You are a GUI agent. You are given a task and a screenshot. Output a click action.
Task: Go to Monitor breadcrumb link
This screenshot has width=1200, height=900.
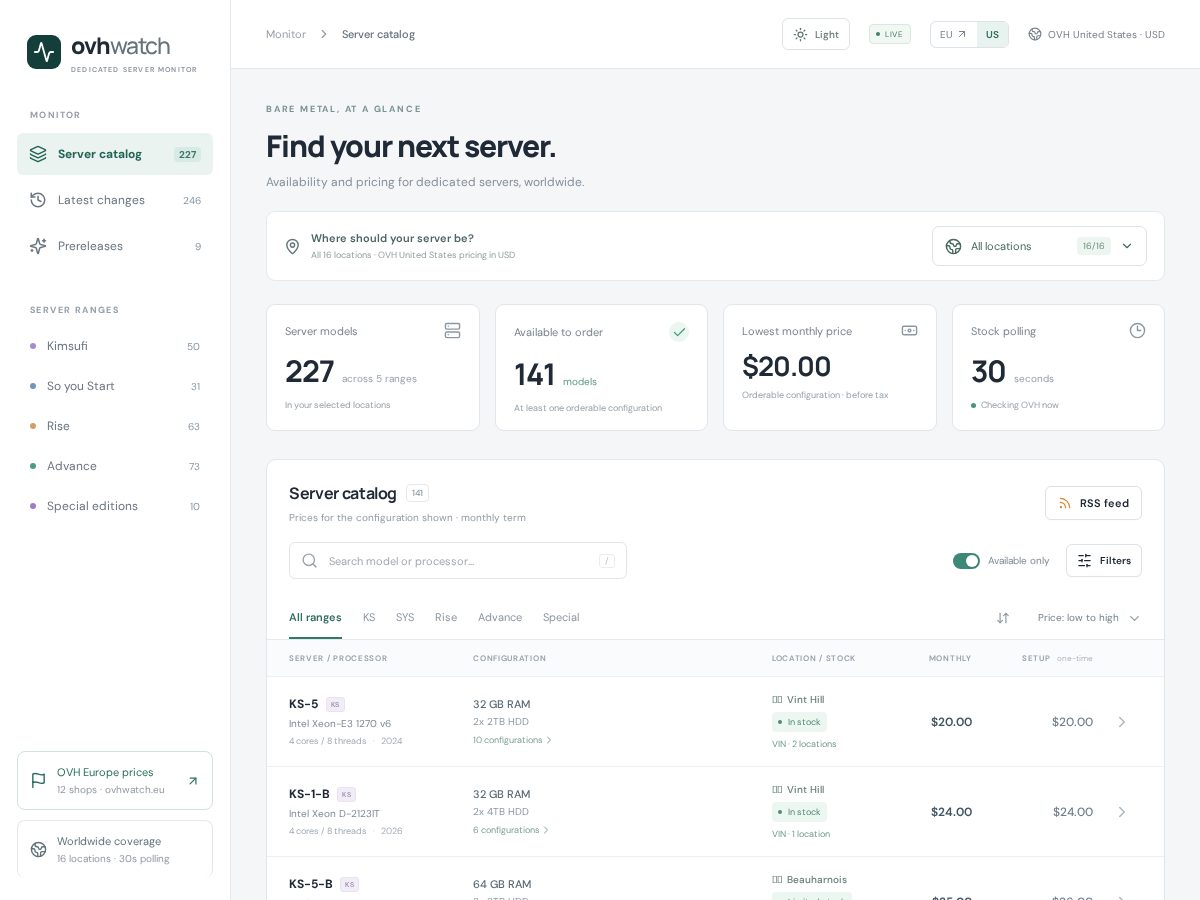point(286,34)
